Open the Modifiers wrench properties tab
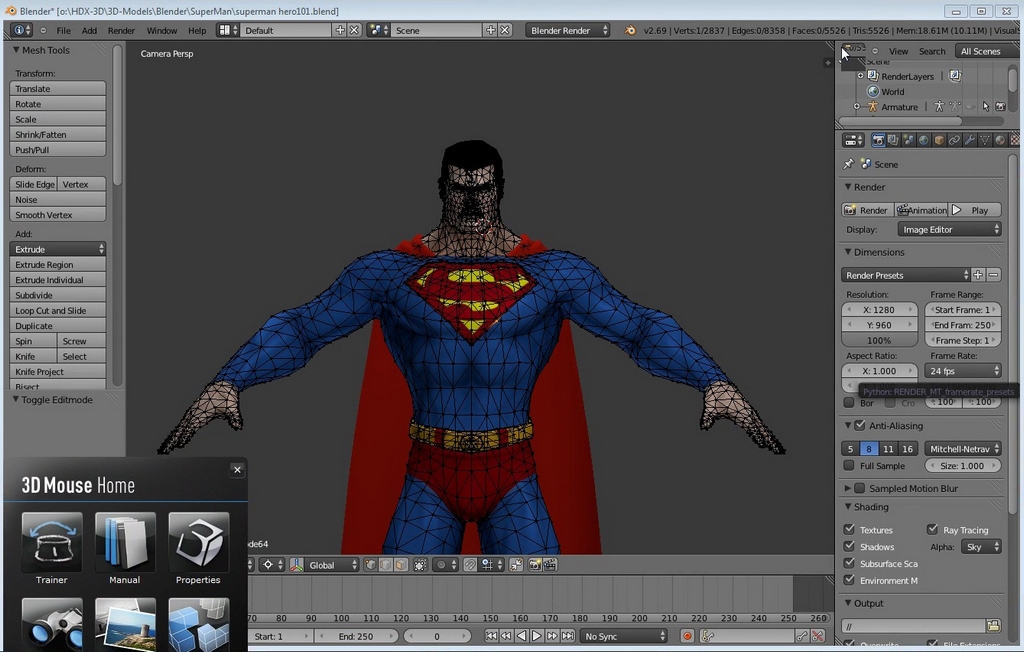 [x=969, y=140]
